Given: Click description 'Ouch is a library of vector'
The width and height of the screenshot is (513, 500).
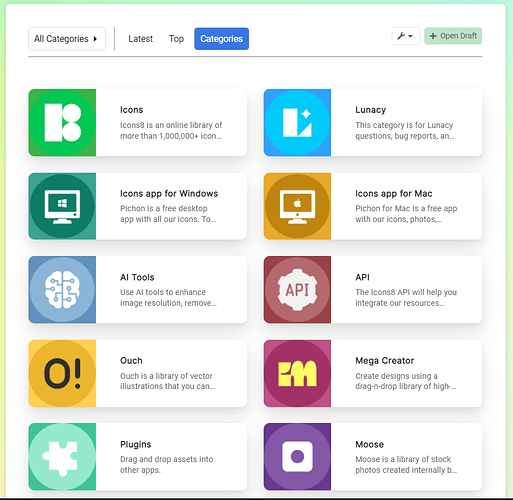Looking at the screenshot, I should [x=166, y=376].
